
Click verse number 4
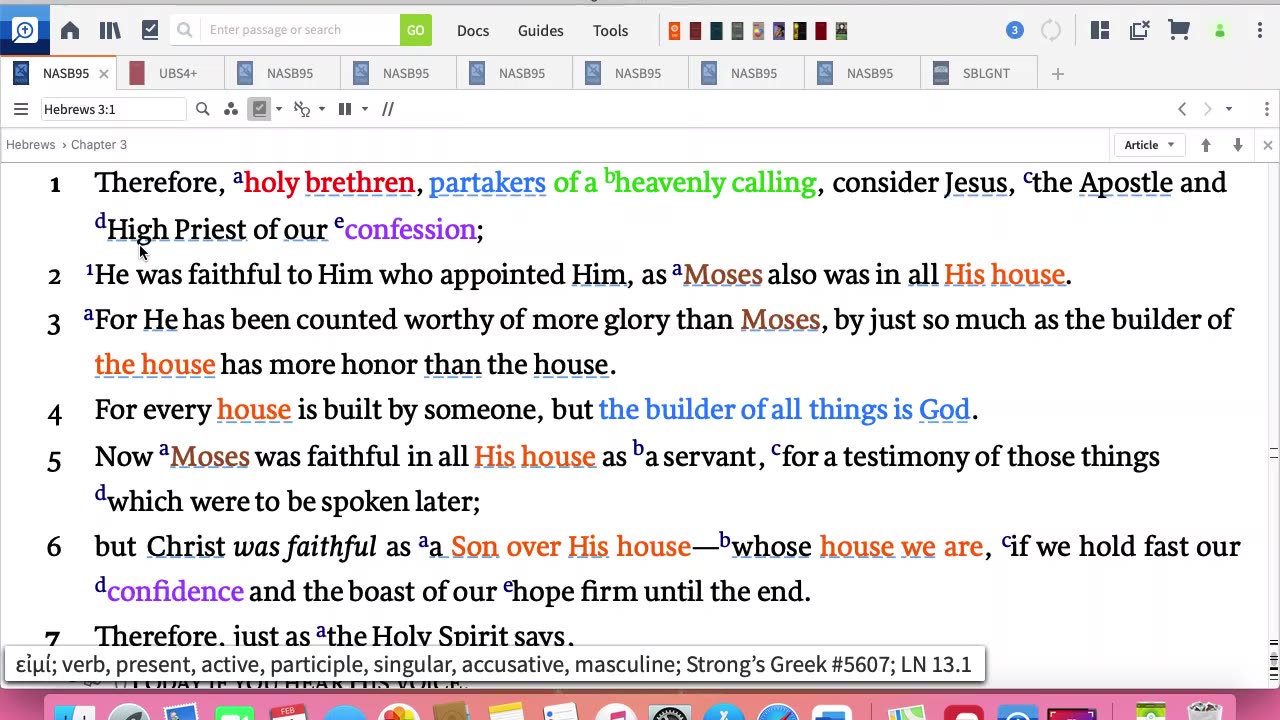(54, 412)
